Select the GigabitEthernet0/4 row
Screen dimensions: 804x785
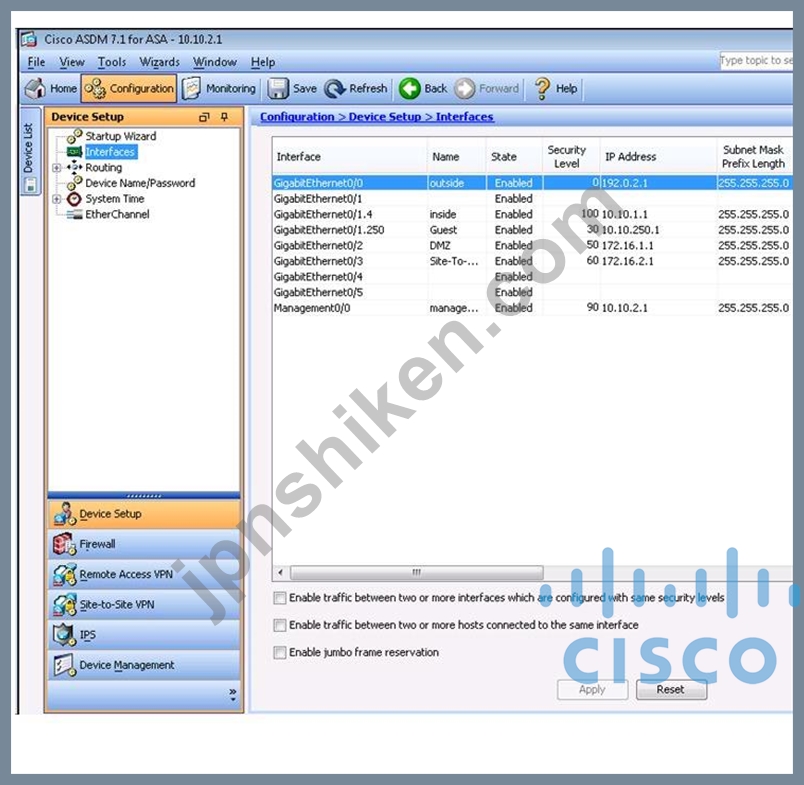(532, 277)
